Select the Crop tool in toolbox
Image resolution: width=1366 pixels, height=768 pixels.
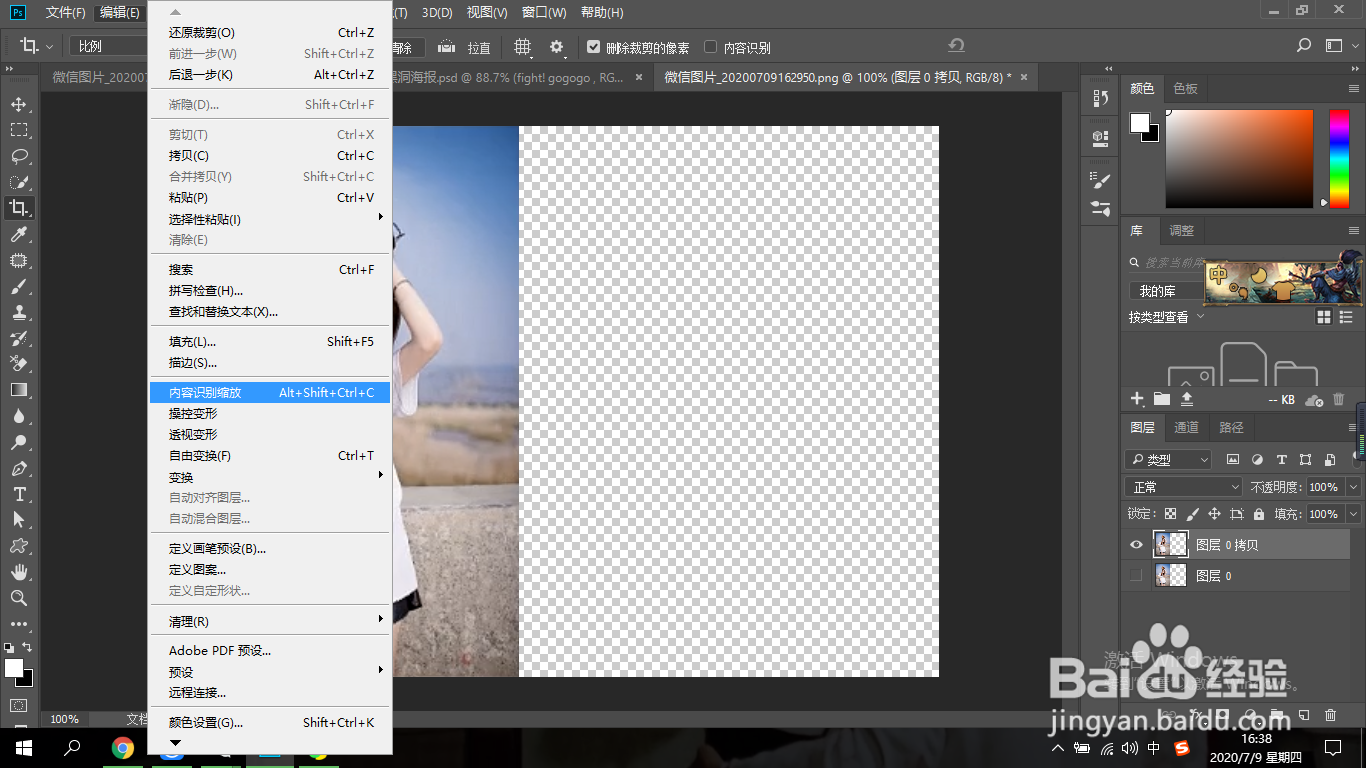[19, 208]
